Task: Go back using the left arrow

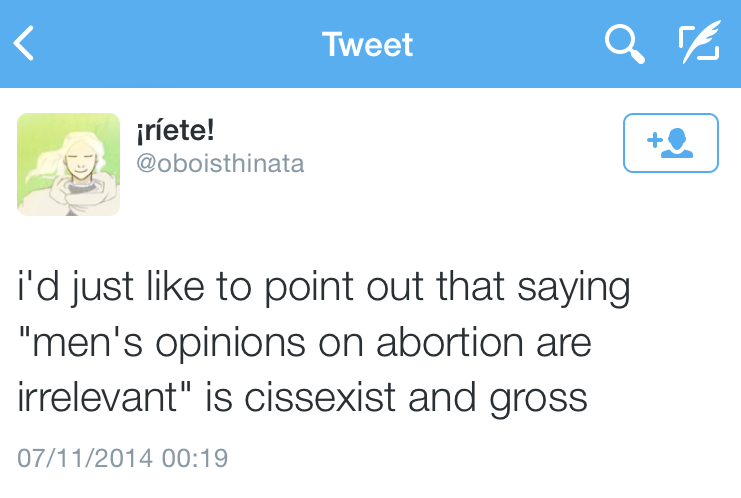Action: (x=24, y=44)
